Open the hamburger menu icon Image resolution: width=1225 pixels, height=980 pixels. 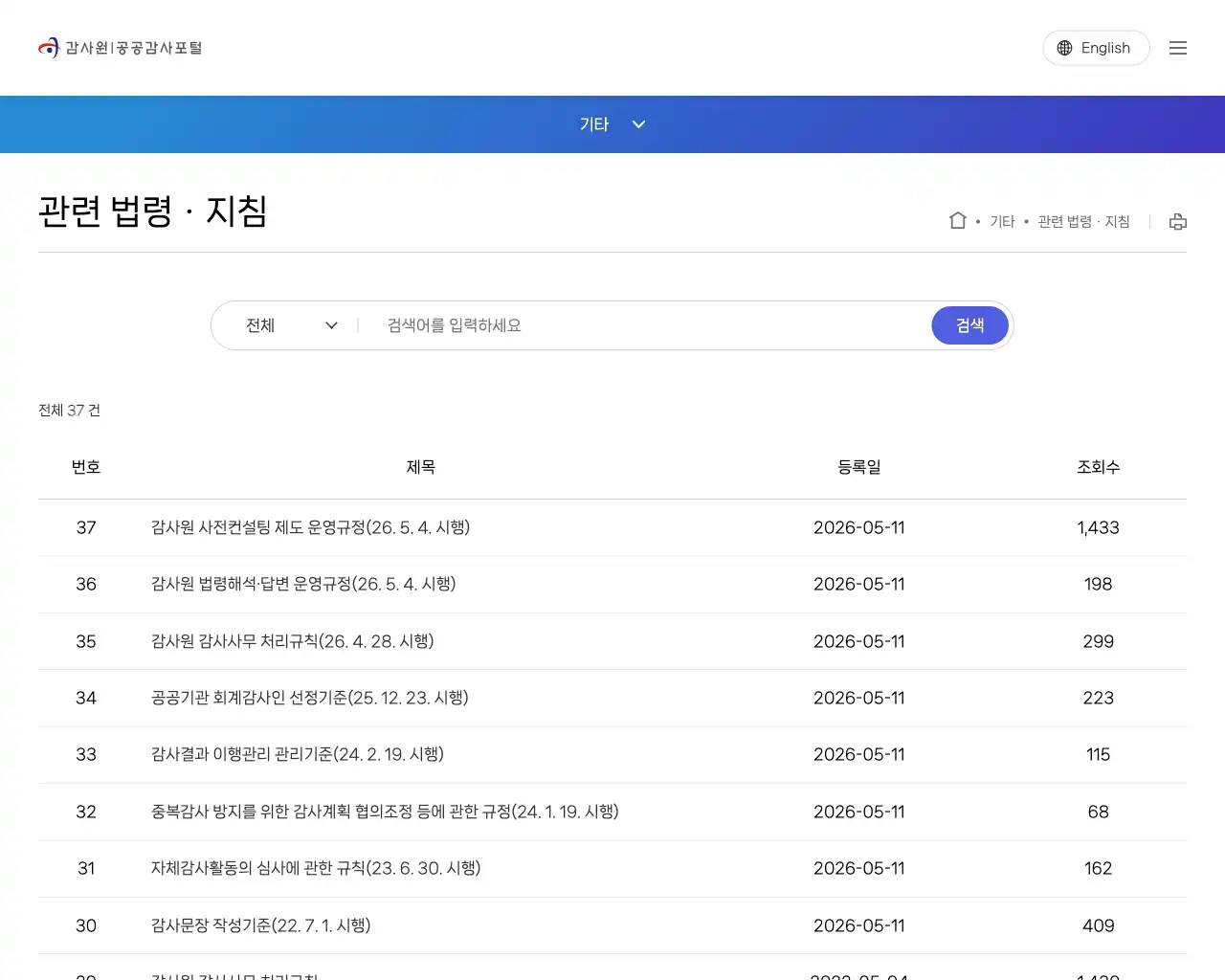pyautogui.click(x=1178, y=48)
